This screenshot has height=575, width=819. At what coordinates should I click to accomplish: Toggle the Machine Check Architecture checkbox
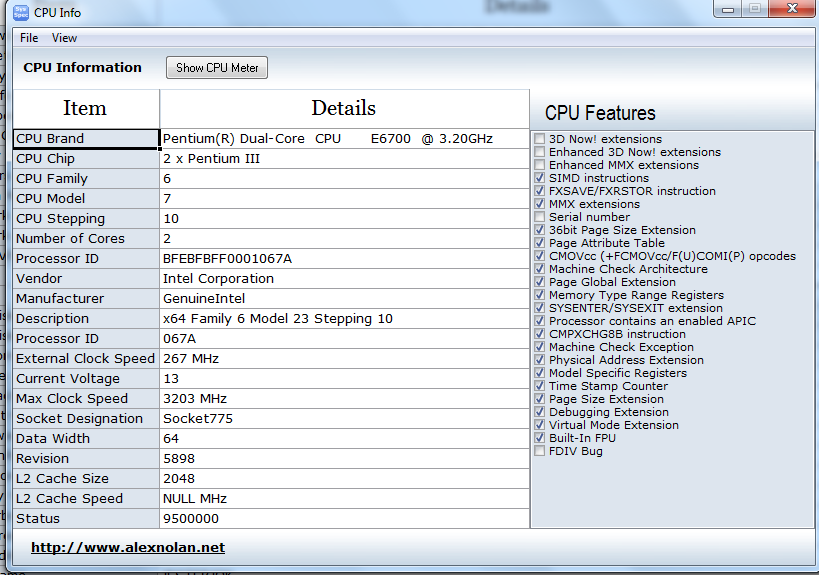pyautogui.click(x=540, y=269)
